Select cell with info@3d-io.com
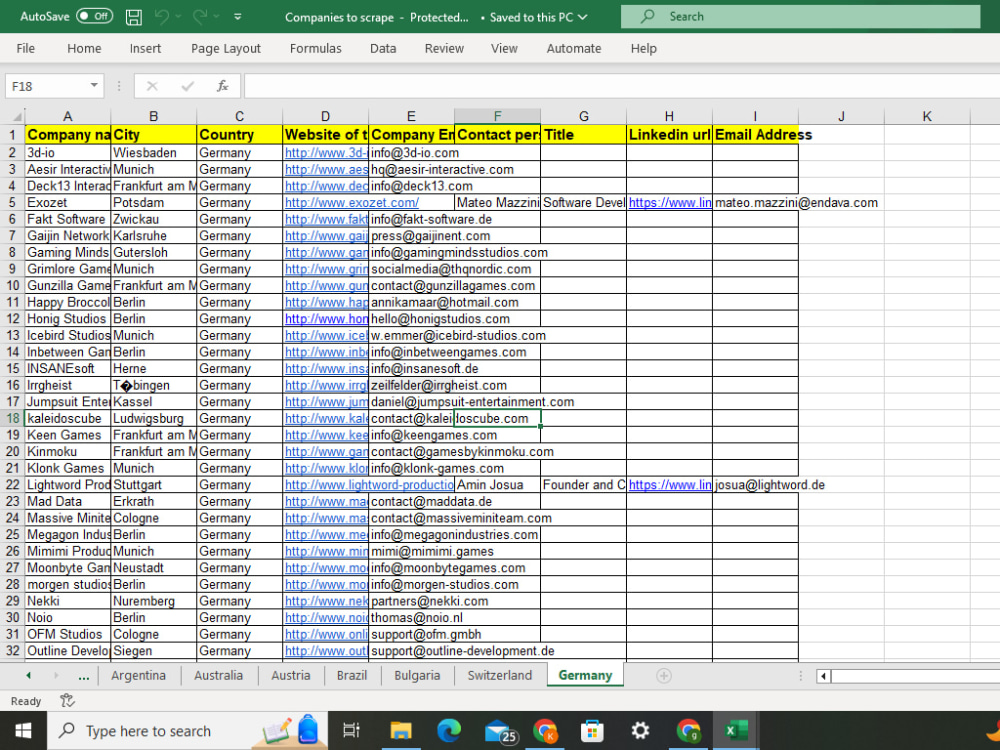The height and width of the screenshot is (750, 1000). (411, 153)
